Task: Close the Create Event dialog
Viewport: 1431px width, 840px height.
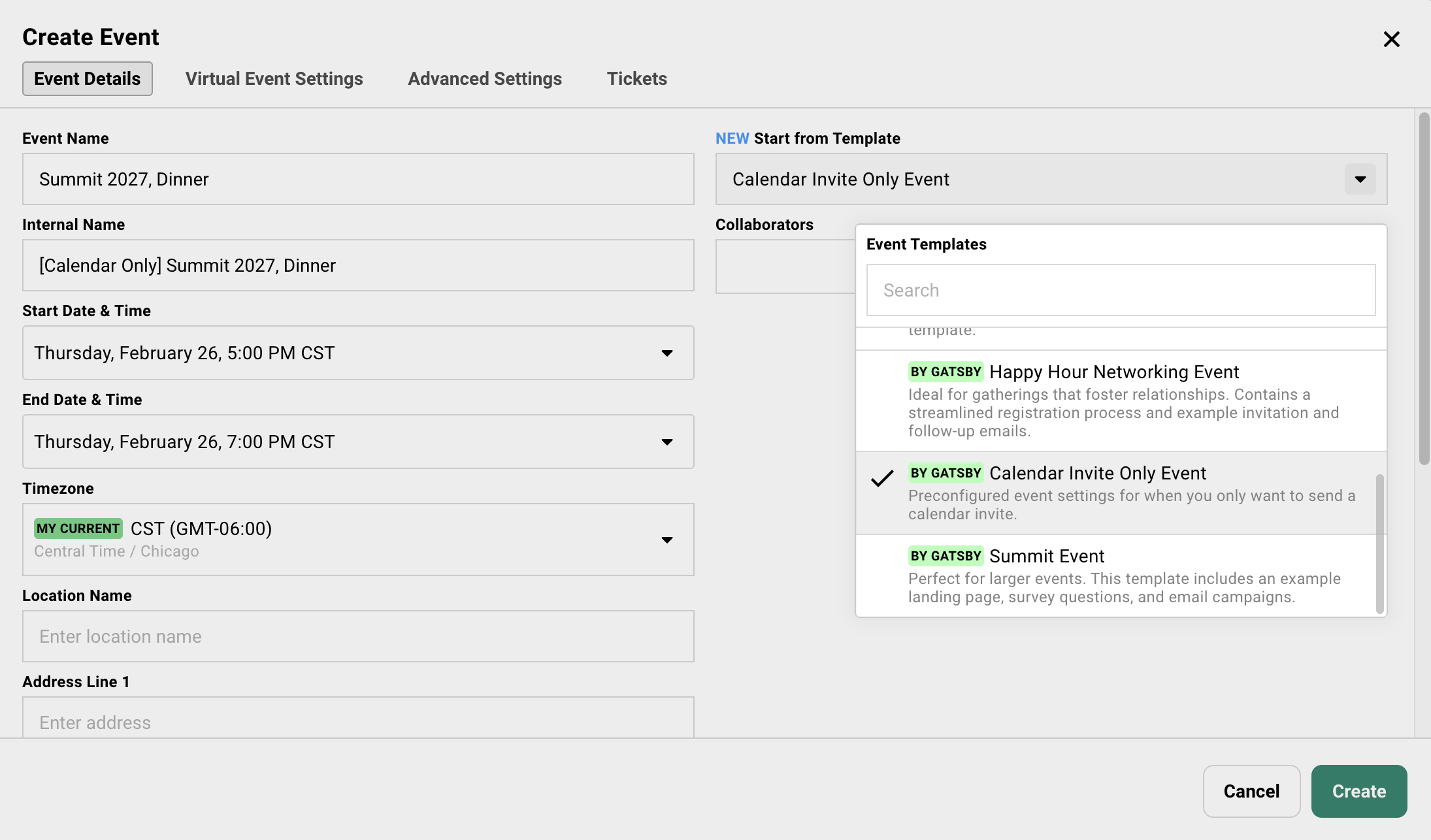Action: pos(1392,39)
